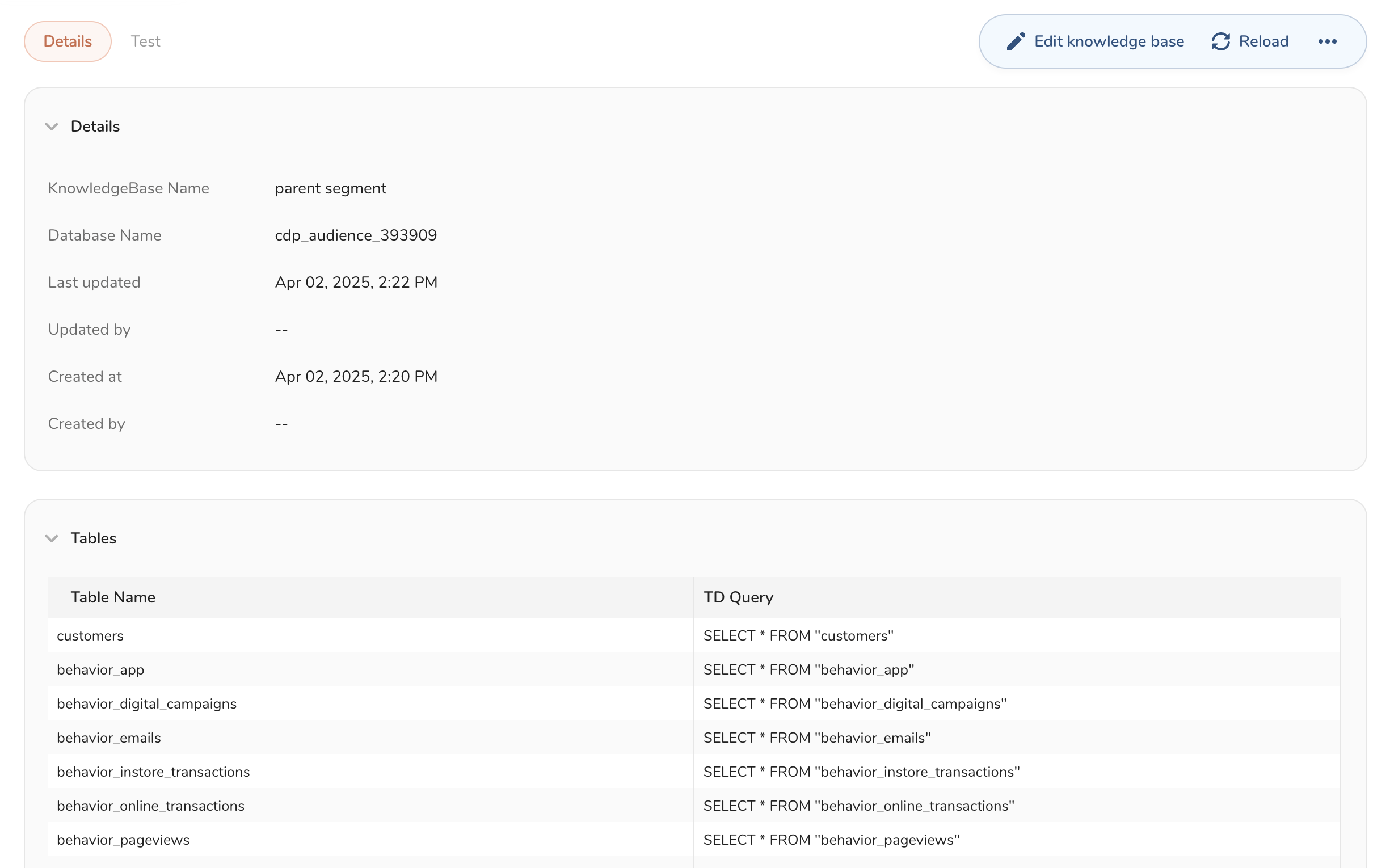Collapse the Details section chevron

click(52, 127)
